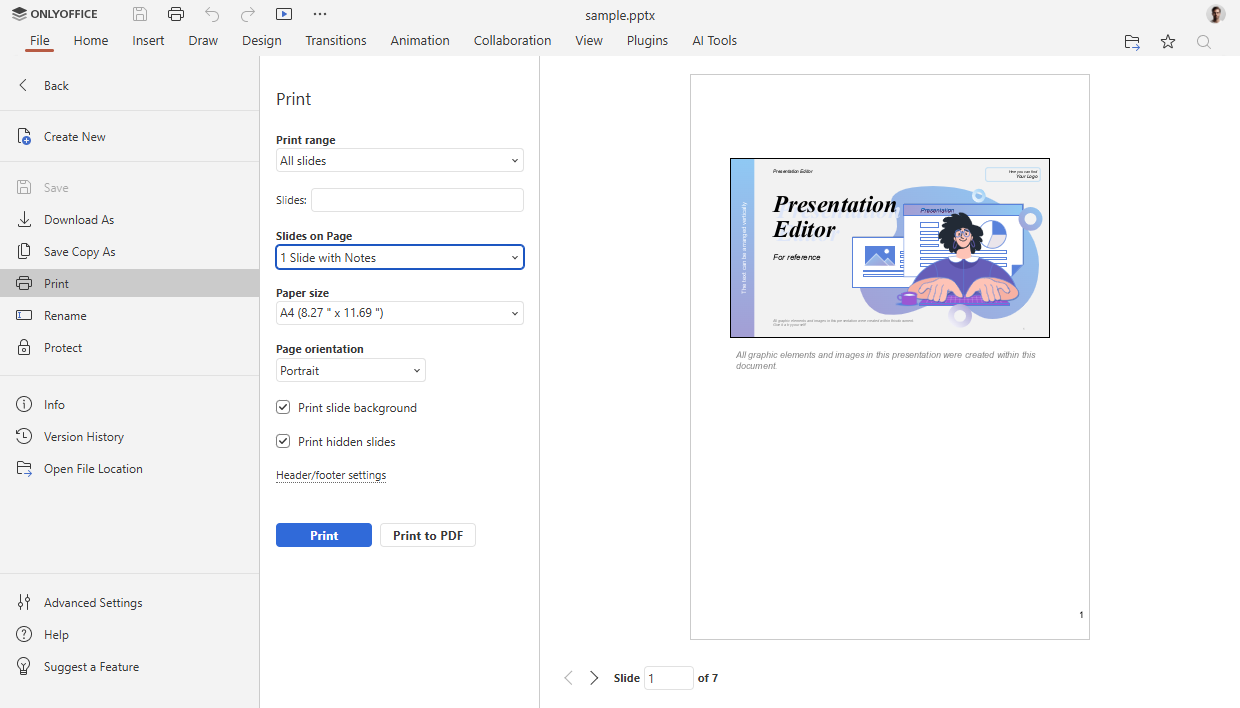
Task: Switch to the Plugins tab
Action: click(647, 41)
